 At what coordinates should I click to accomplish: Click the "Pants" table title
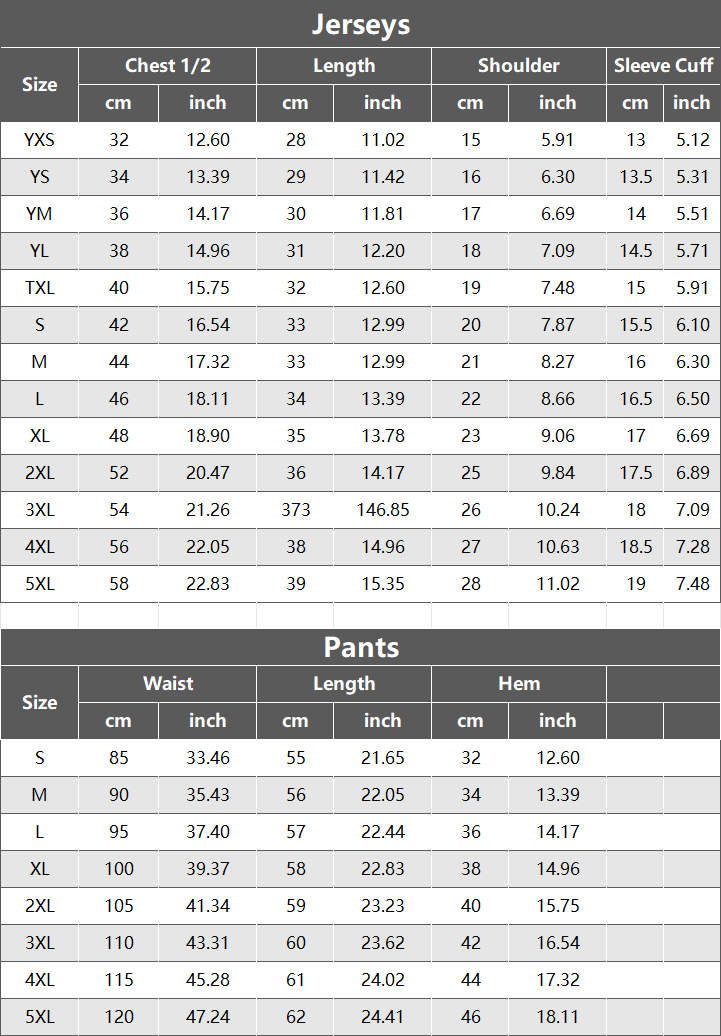360,647
